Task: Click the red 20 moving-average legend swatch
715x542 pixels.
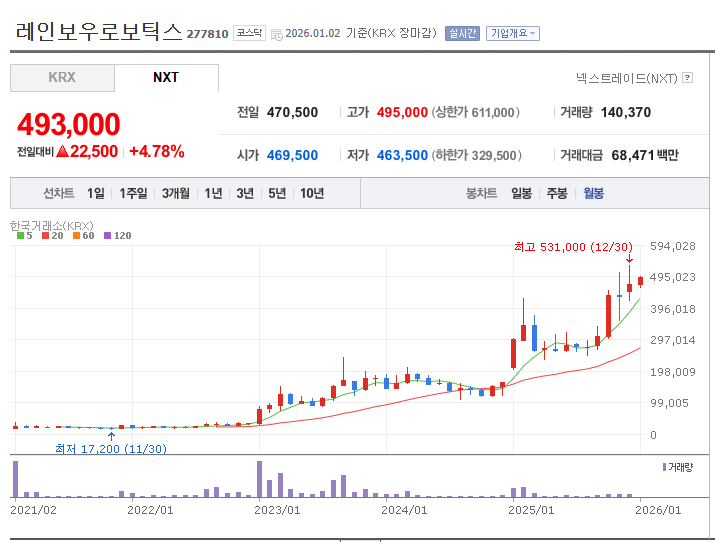Action: click(45, 236)
